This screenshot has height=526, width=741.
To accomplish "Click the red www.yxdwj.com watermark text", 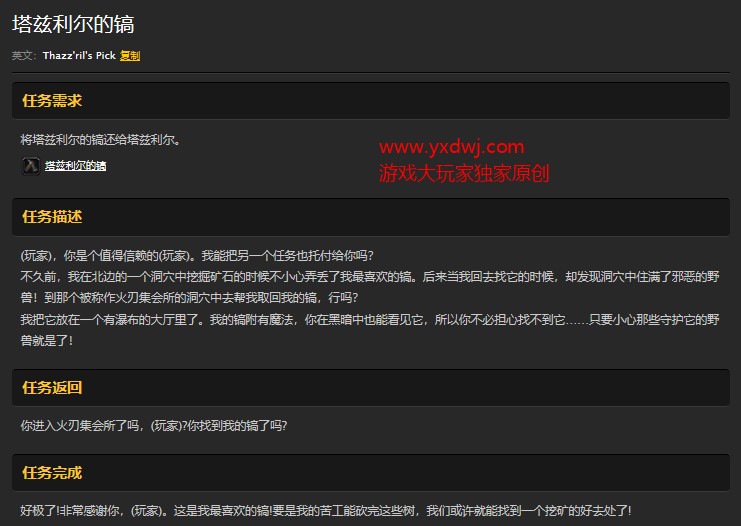I will pos(451,147).
